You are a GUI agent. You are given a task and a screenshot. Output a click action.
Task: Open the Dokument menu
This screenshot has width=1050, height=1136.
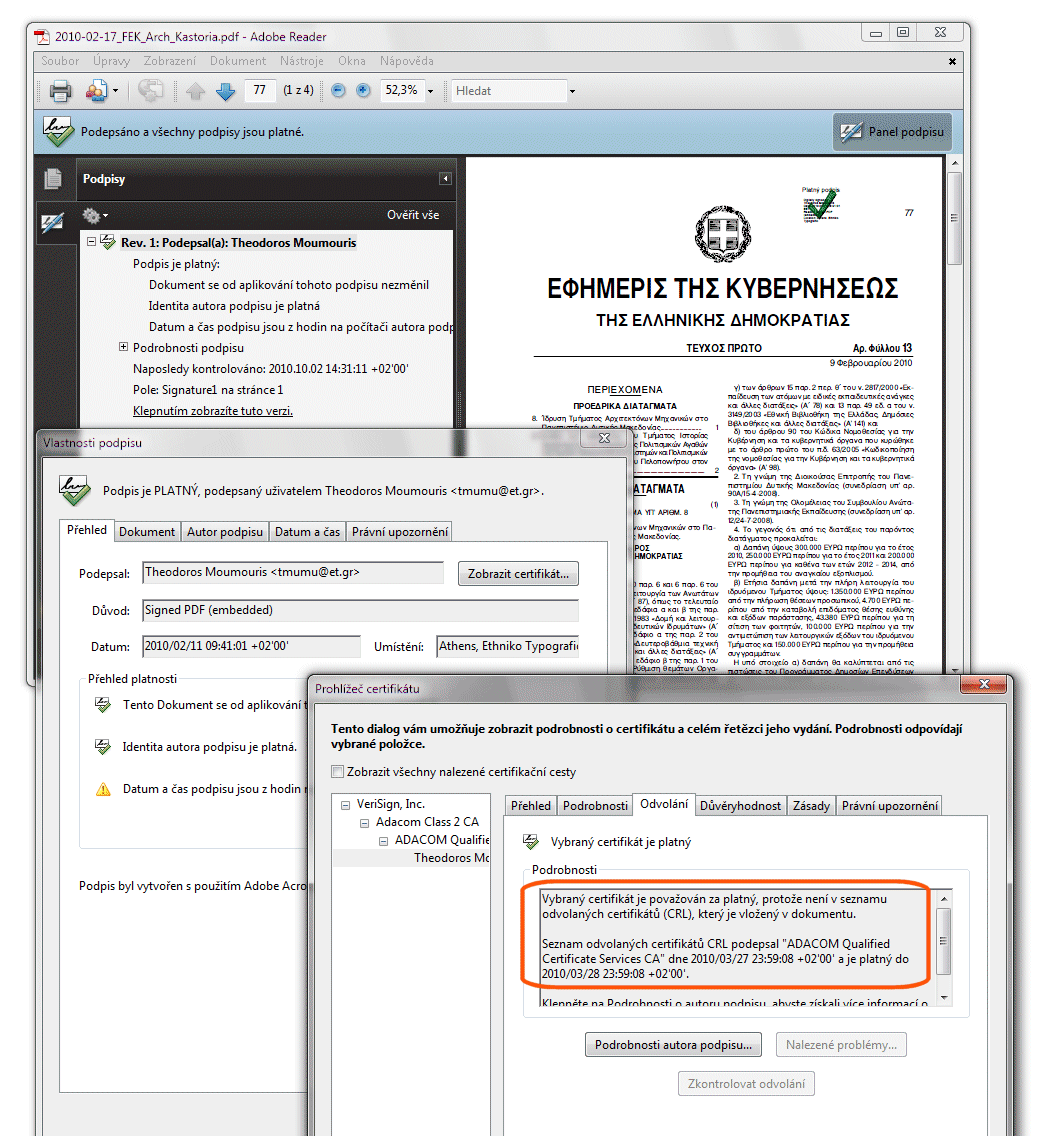coord(238,62)
